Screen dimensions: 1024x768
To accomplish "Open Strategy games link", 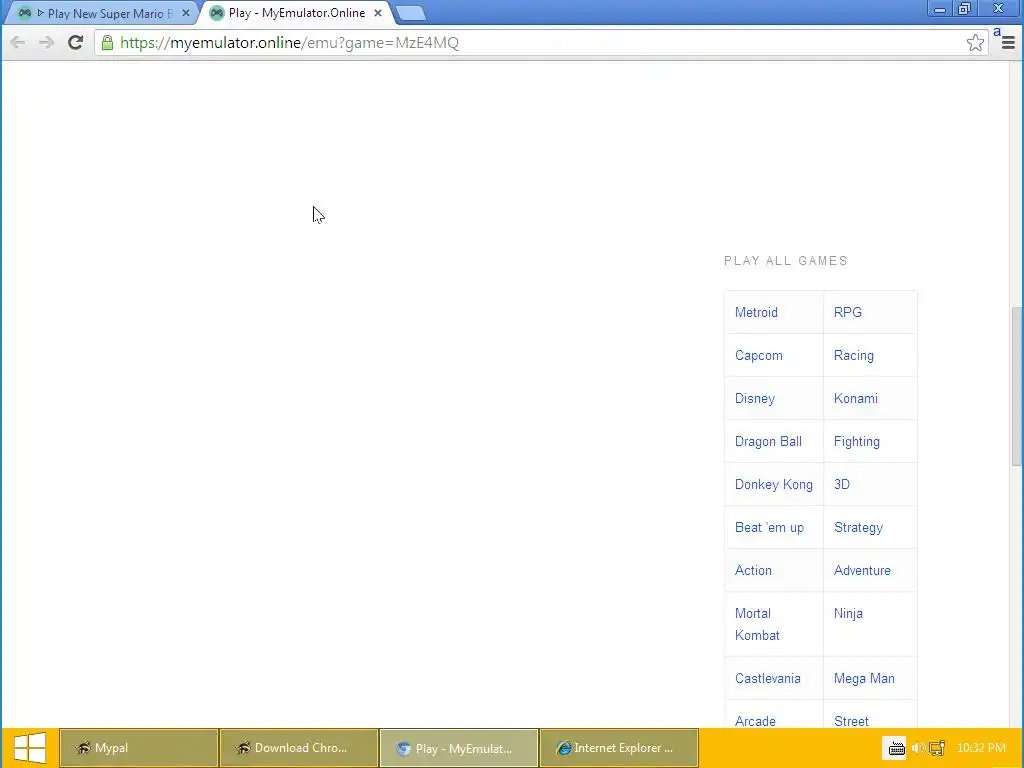I will tap(858, 528).
